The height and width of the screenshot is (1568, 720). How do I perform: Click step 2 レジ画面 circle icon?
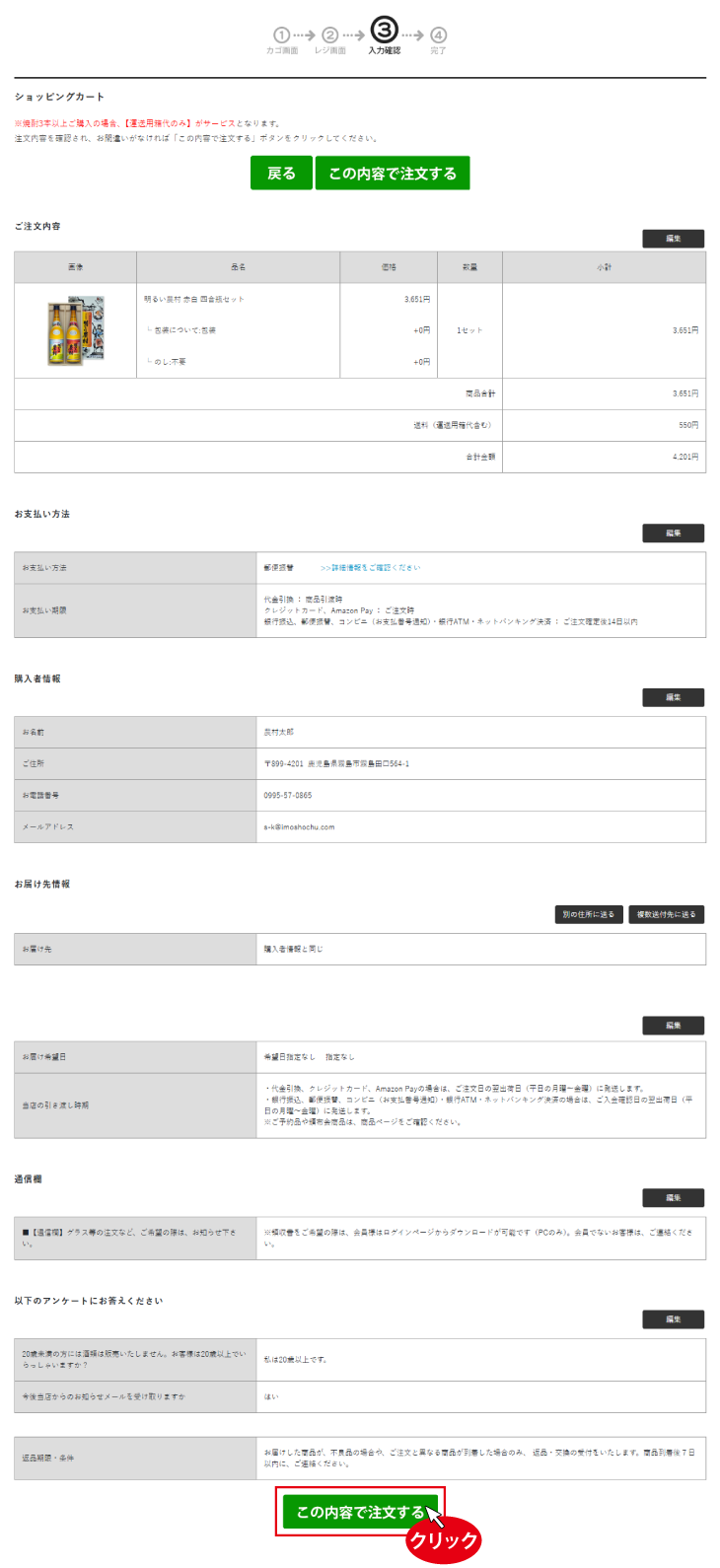pos(330,36)
